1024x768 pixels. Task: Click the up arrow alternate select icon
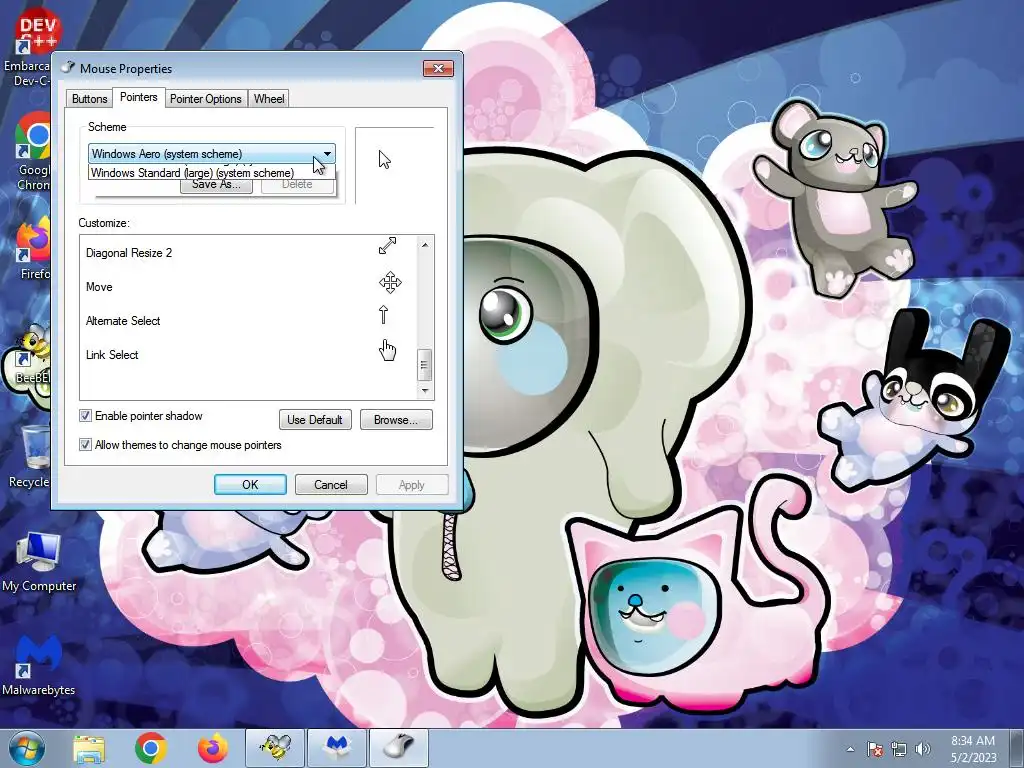coord(383,315)
